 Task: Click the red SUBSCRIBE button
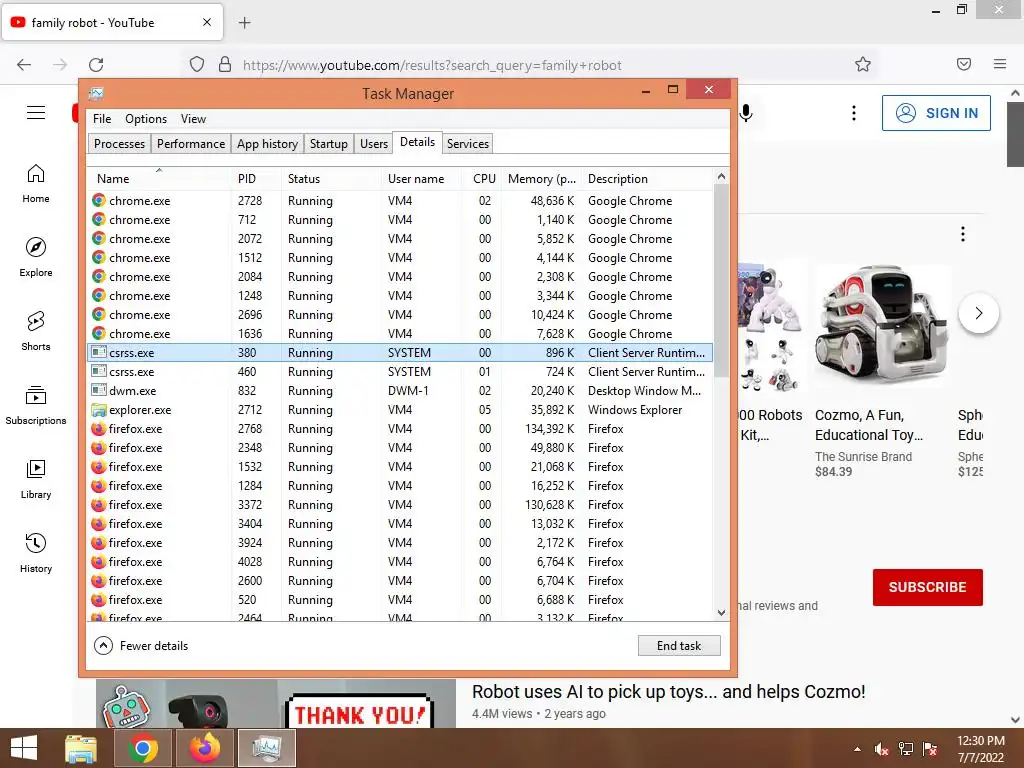tap(927, 587)
